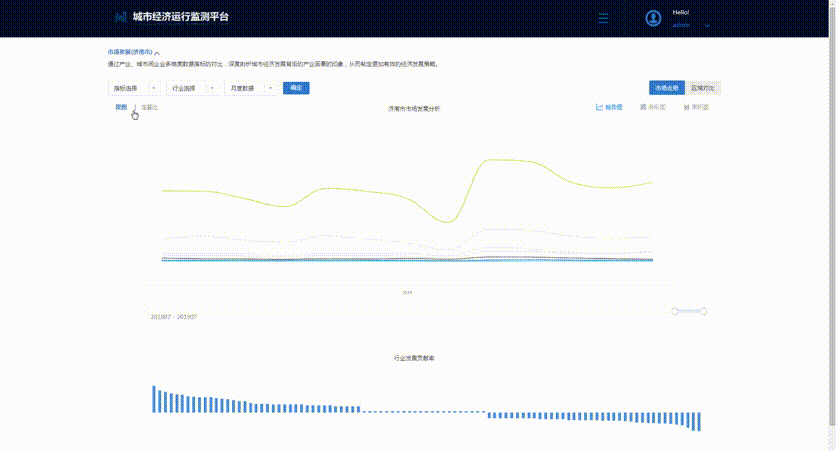Open the 月度数据 dropdown
This screenshot has width=836, height=450.
251,88
